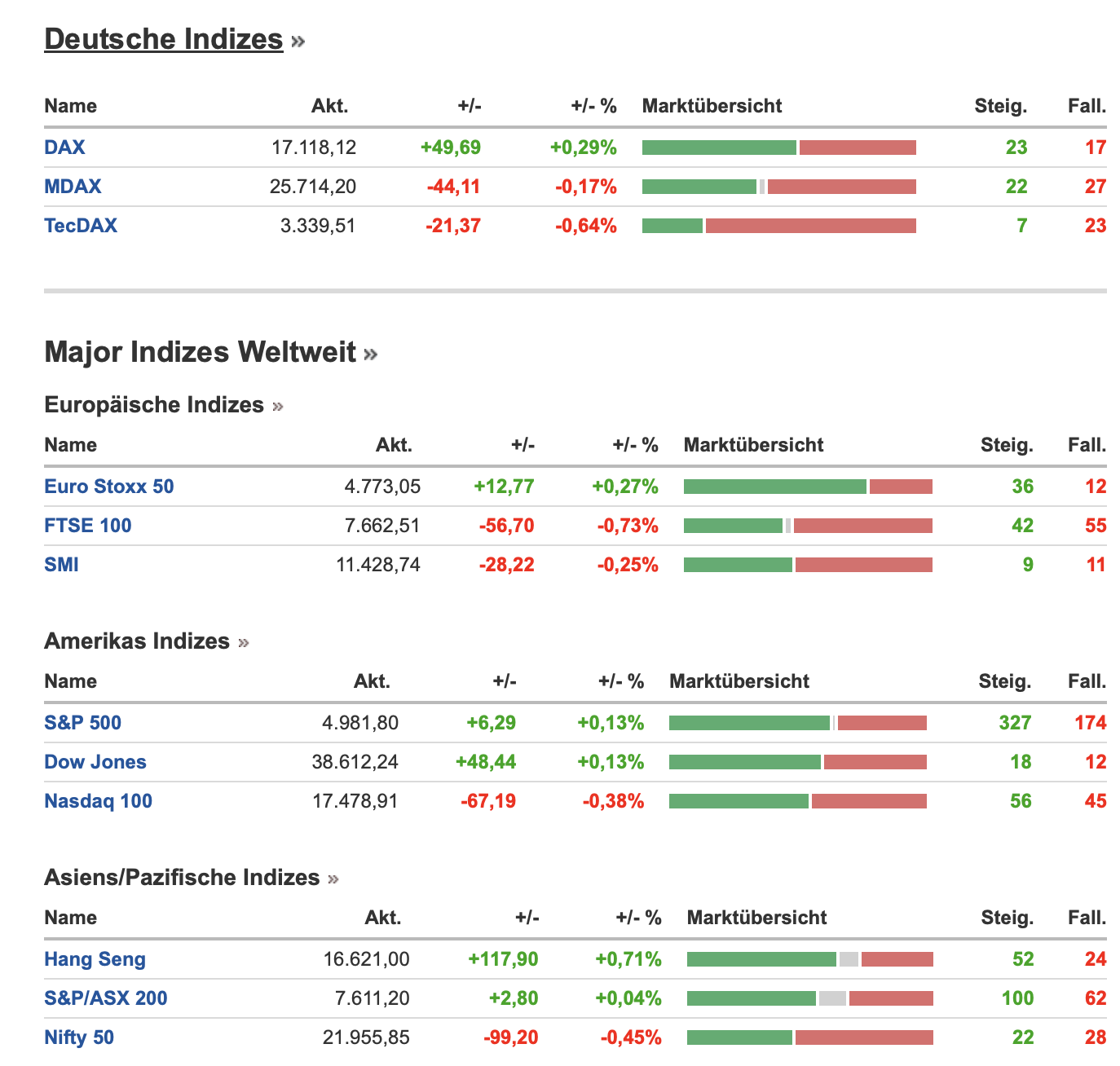Open the SMI index page
This screenshot has width=1120, height=1066.
[x=61, y=565]
